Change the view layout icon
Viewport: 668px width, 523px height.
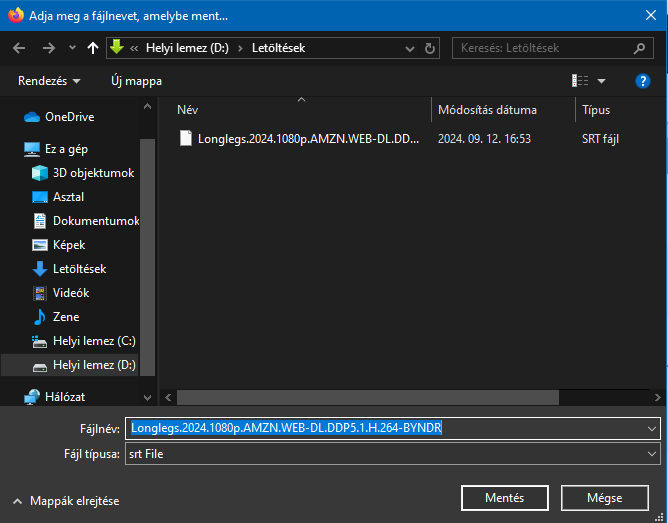coord(580,80)
